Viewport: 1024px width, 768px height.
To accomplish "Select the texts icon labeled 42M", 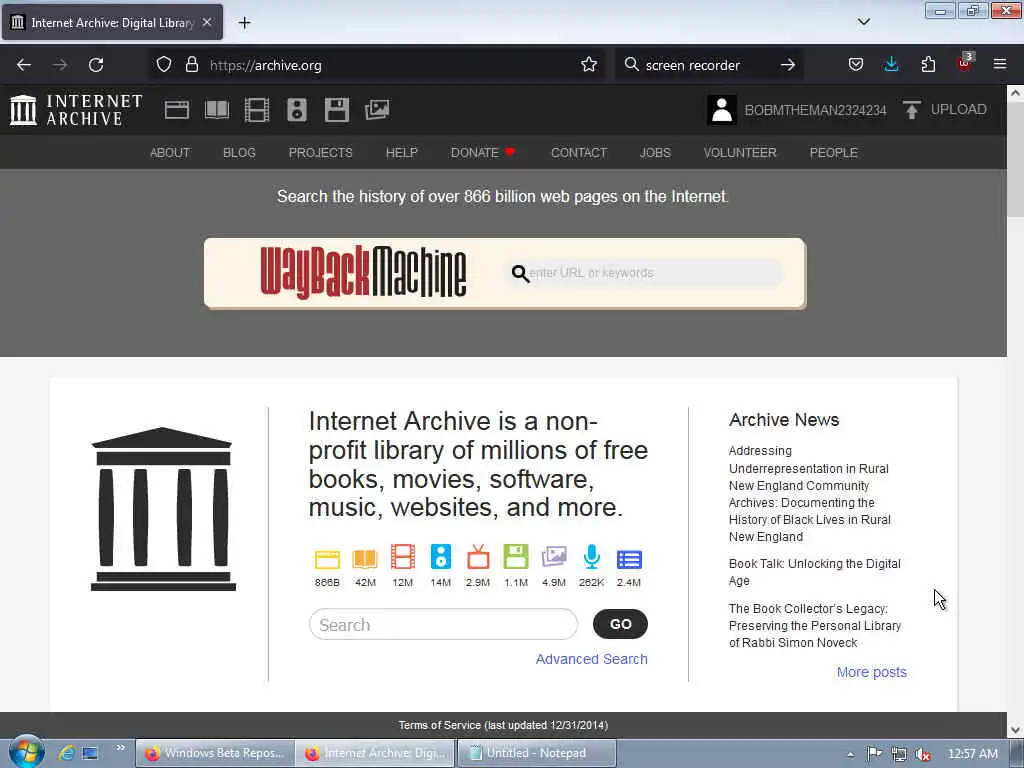I will tap(365, 559).
